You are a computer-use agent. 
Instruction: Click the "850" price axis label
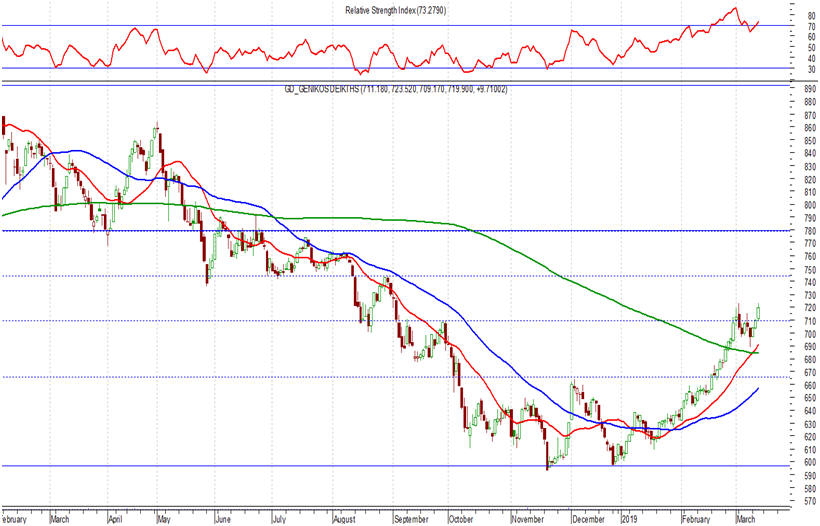click(x=810, y=141)
